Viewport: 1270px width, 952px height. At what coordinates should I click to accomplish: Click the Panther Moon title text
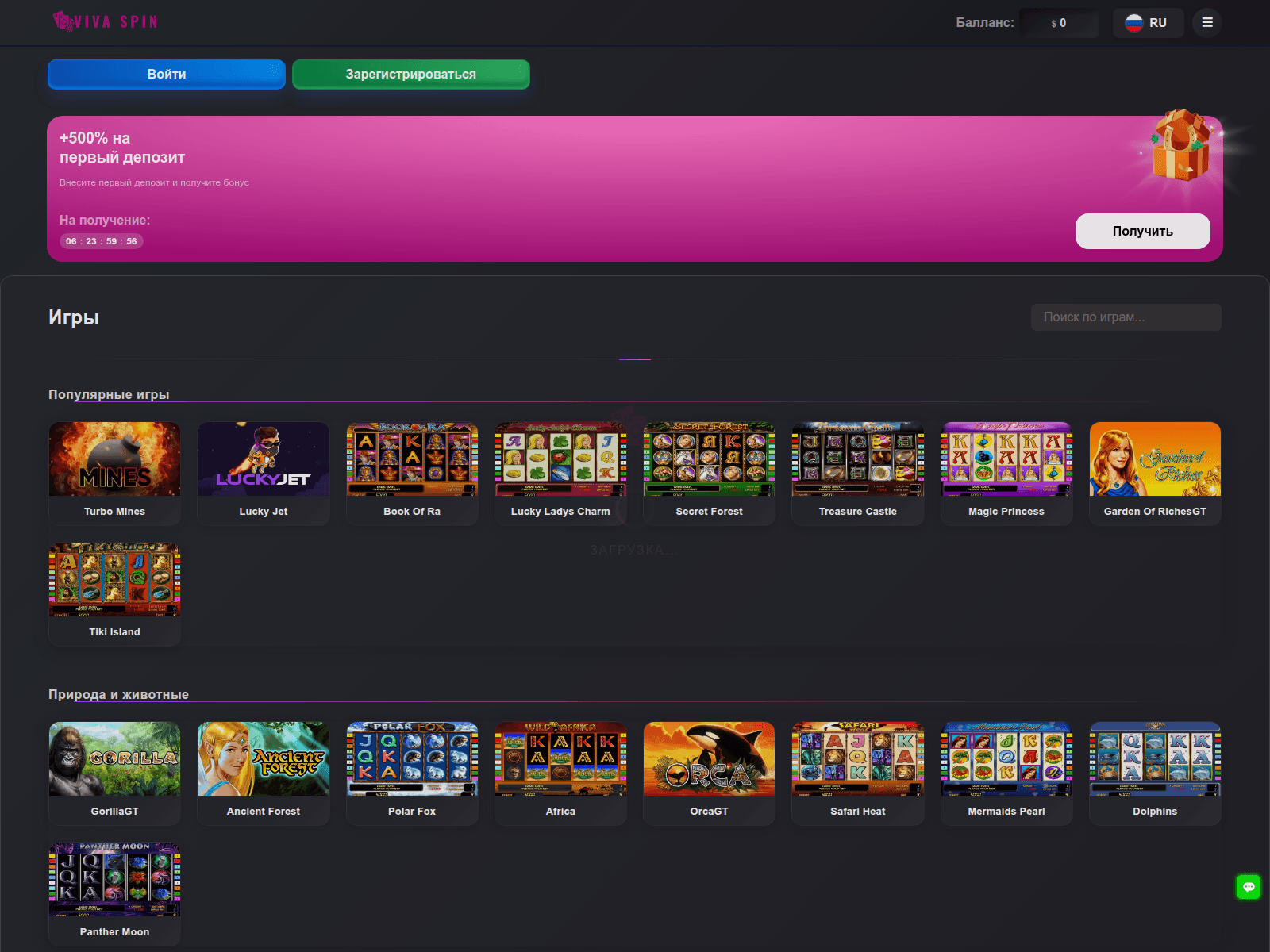[x=115, y=932]
